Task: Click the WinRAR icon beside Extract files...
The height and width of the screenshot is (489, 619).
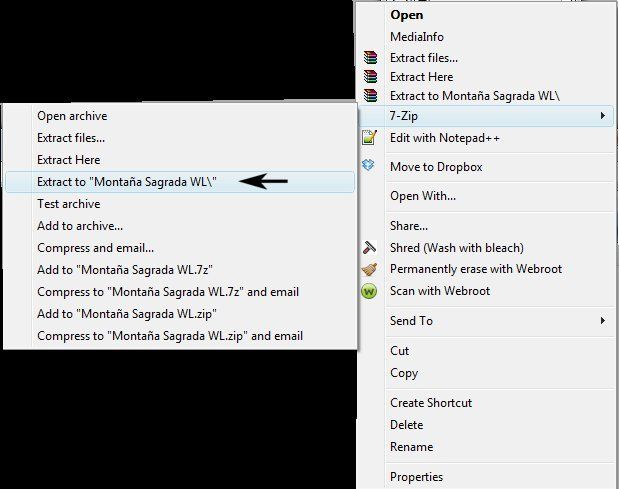Action: pyautogui.click(x=370, y=58)
